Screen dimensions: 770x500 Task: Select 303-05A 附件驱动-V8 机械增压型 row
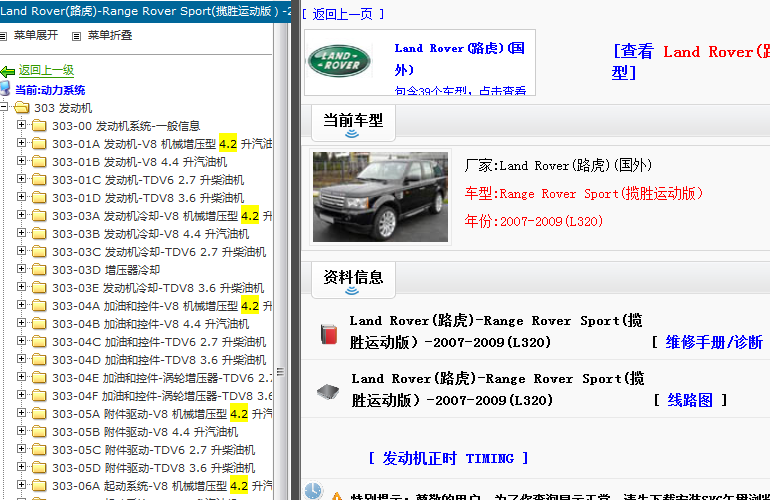[162, 414]
